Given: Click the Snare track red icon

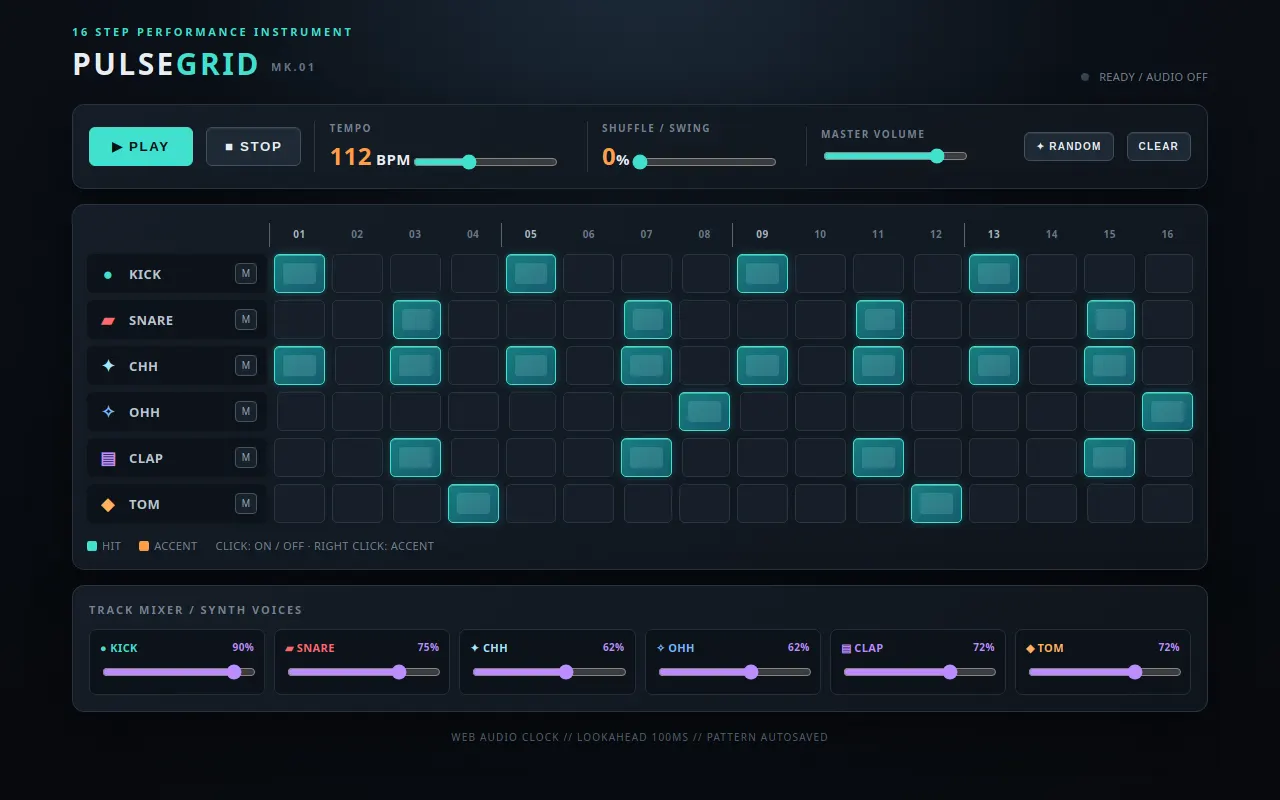Looking at the screenshot, I should (x=108, y=321).
